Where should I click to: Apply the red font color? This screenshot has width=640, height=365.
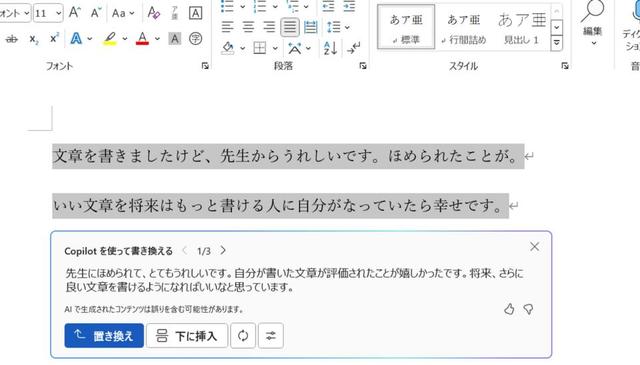click(142, 39)
